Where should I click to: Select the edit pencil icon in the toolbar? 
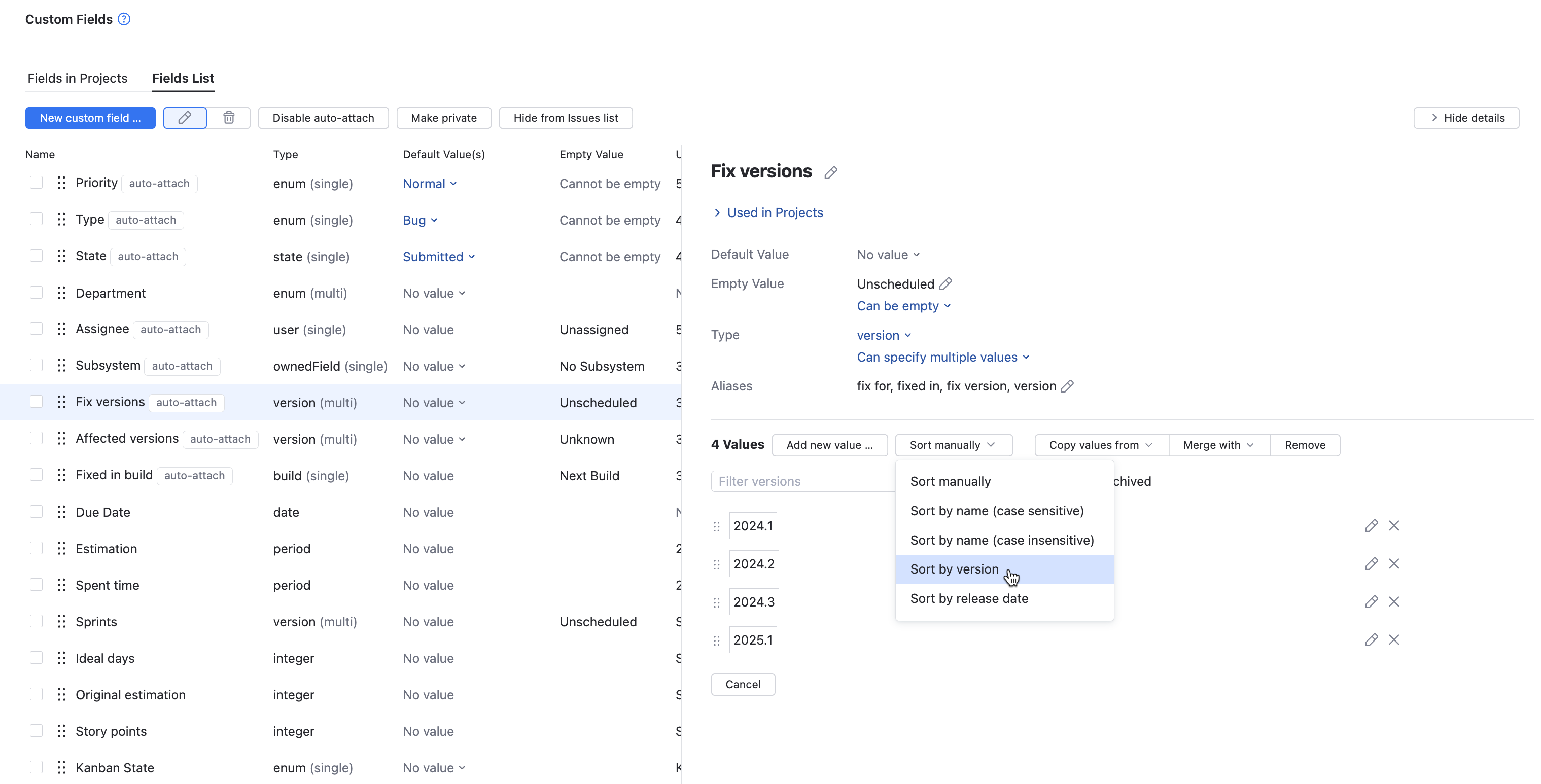tap(184, 118)
